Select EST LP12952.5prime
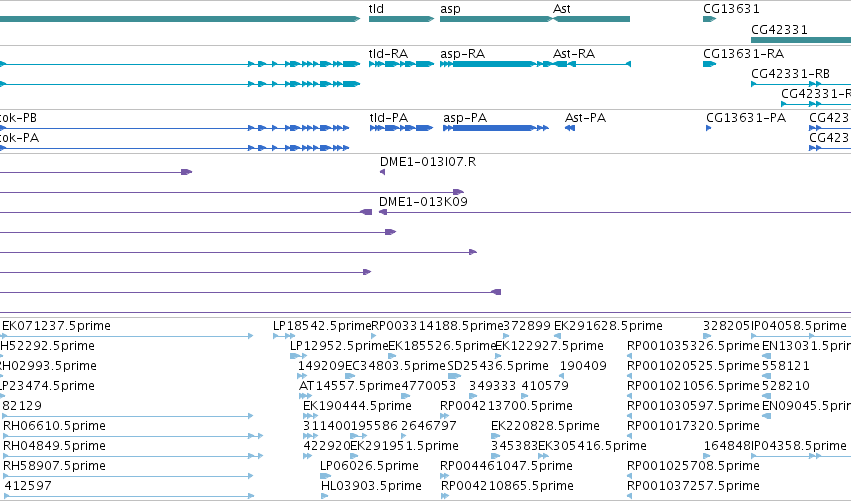The image size is (851, 501). (x=339, y=346)
